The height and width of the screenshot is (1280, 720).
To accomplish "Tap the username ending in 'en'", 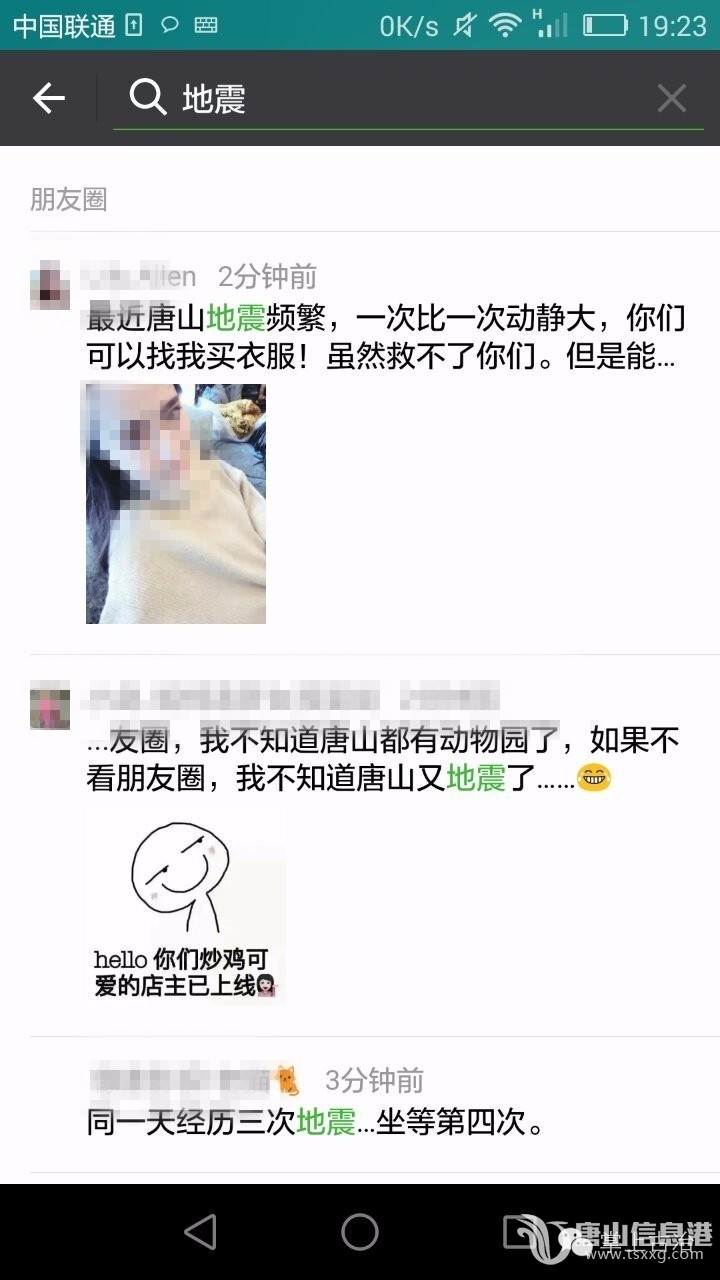I will tap(142, 275).
